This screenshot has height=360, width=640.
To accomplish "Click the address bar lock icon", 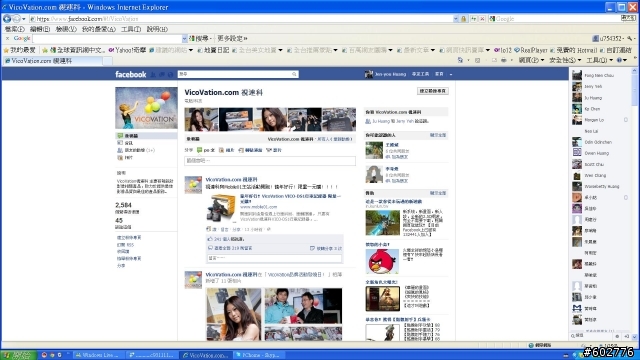I will pyautogui.click(x=464, y=19).
